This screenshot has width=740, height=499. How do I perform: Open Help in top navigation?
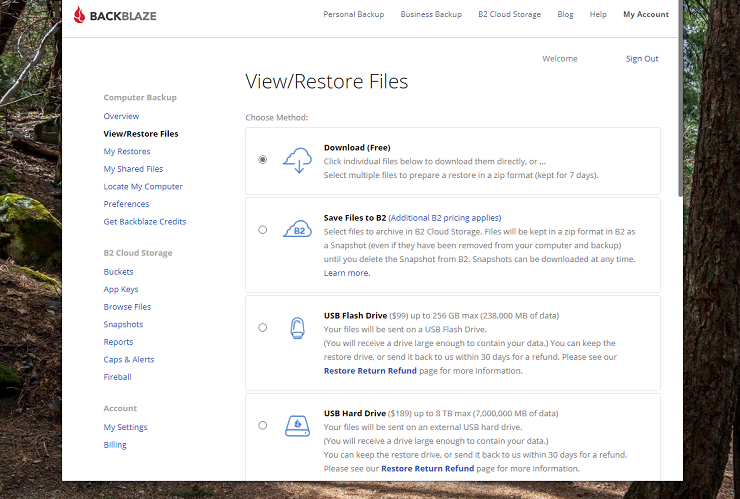tap(598, 14)
